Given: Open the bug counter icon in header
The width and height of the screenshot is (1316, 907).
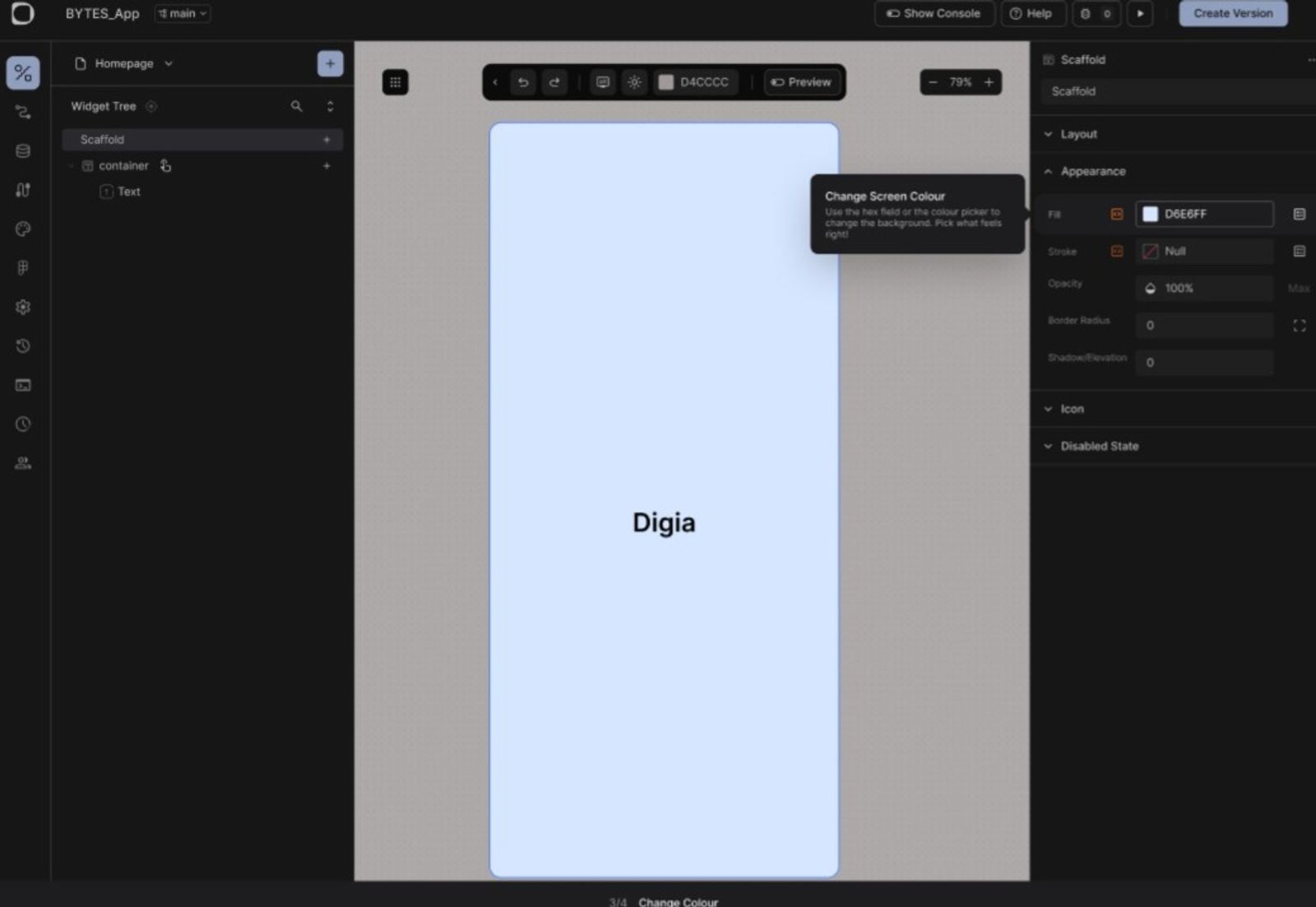Looking at the screenshot, I should pos(1096,13).
